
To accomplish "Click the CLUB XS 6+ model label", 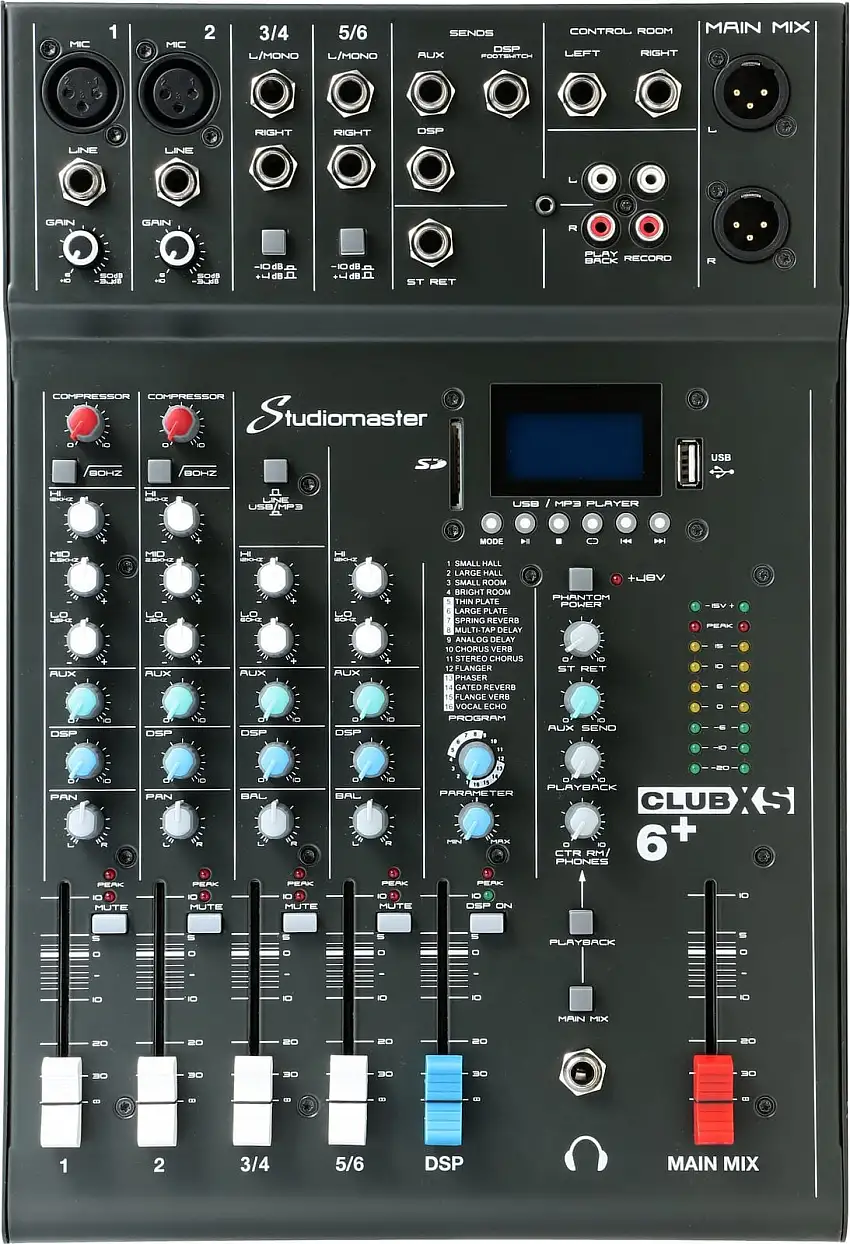I will tap(715, 822).
